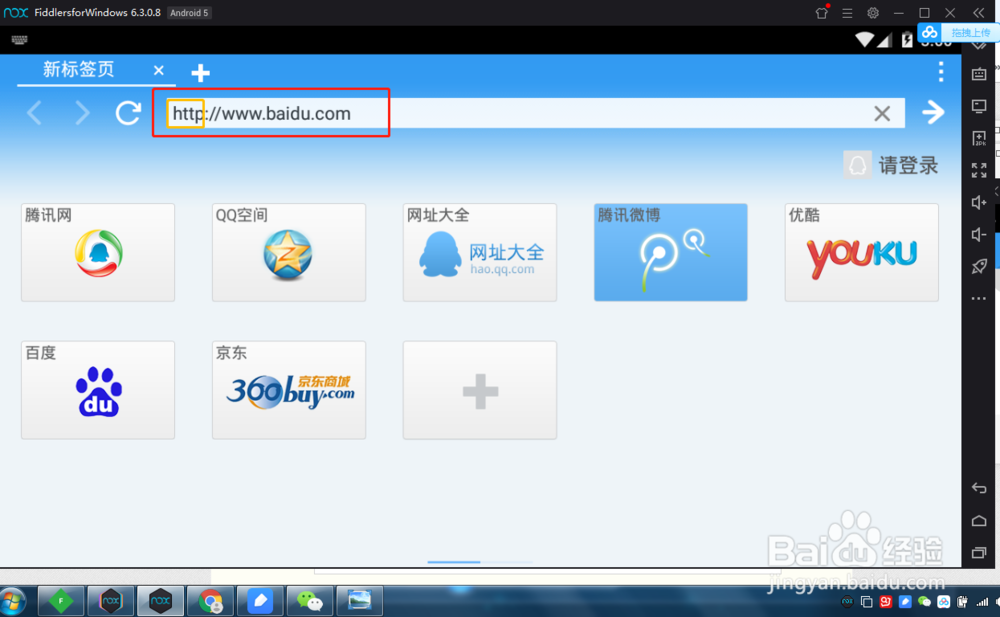Viewport: 1000px width, 617px height.
Task: Click the fullscreen expand icon in sidebar
Action: click(x=979, y=171)
